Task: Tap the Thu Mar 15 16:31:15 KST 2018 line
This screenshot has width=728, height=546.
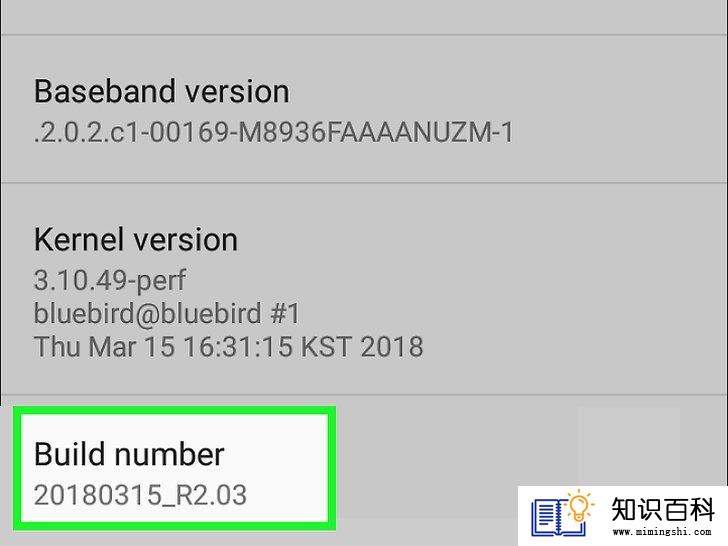Action: pyautogui.click(x=228, y=347)
